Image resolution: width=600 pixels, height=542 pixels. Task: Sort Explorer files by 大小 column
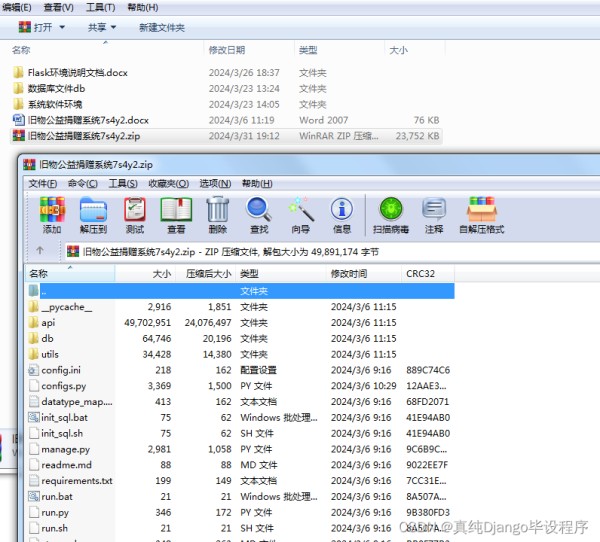[415, 50]
